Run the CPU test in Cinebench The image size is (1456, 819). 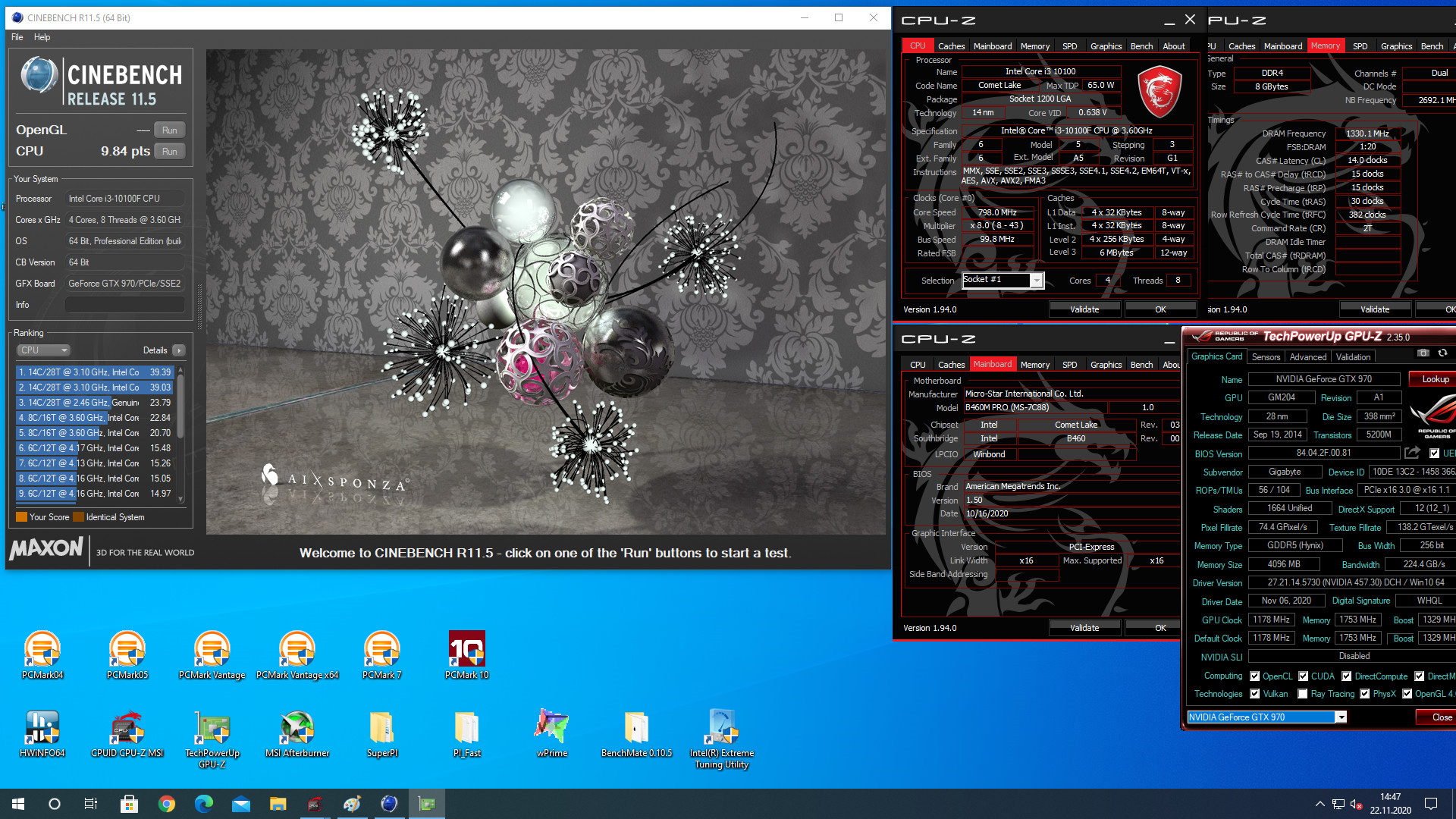(x=170, y=152)
